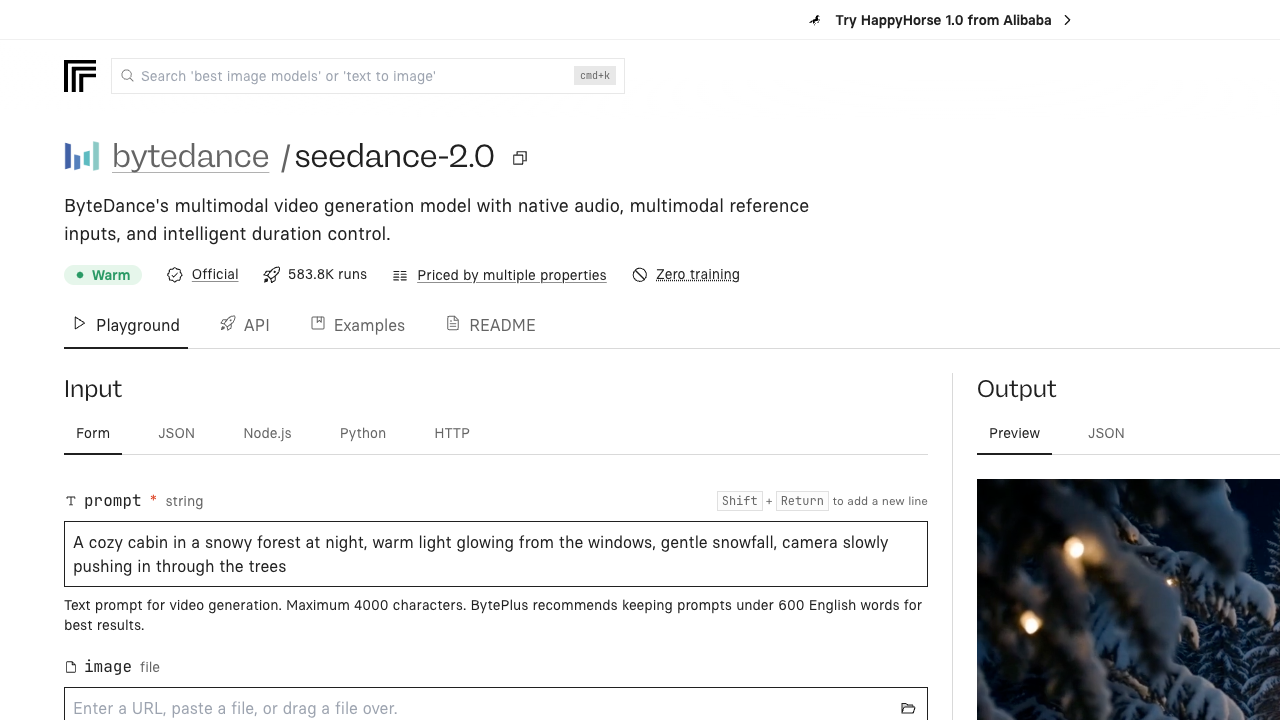Click the ByteDance multimodal model description text

(x=437, y=220)
